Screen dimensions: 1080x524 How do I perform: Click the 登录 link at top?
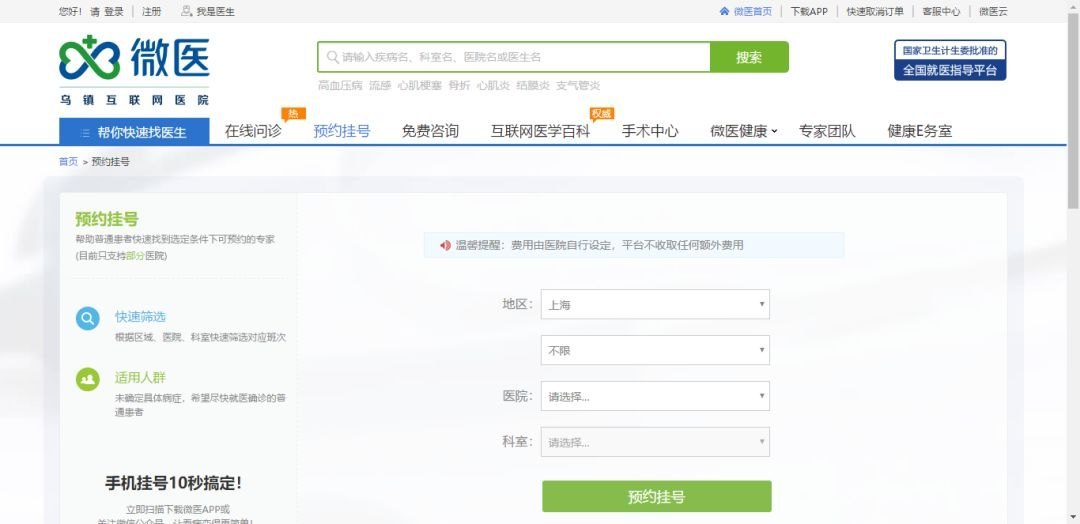tap(114, 12)
